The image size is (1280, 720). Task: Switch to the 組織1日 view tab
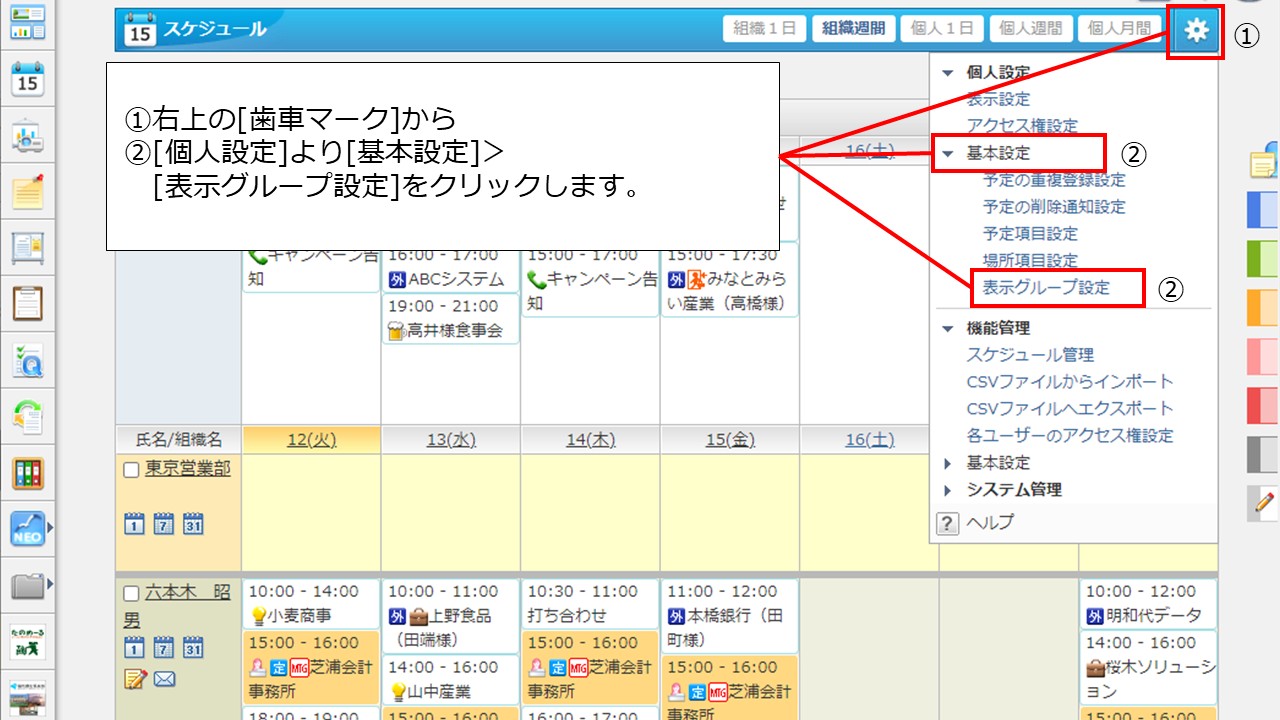[766, 27]
